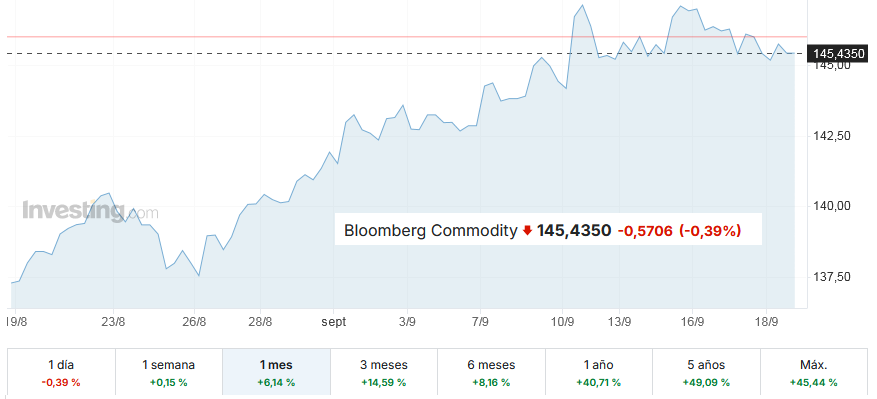Click the 145,4350 current price label
Viewport: 877px width, 399px height.
(x=838, y=54)
